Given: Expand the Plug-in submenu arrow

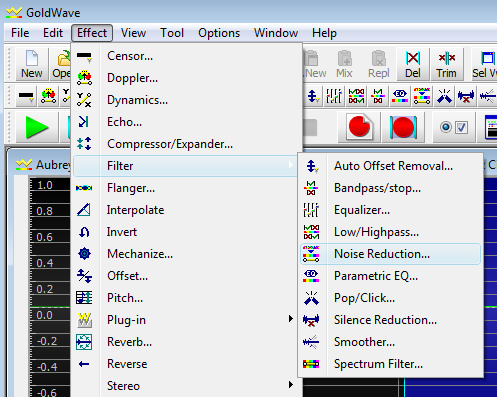Looking at the screenshot, I should pyautogui.click(x=291, y=319).
